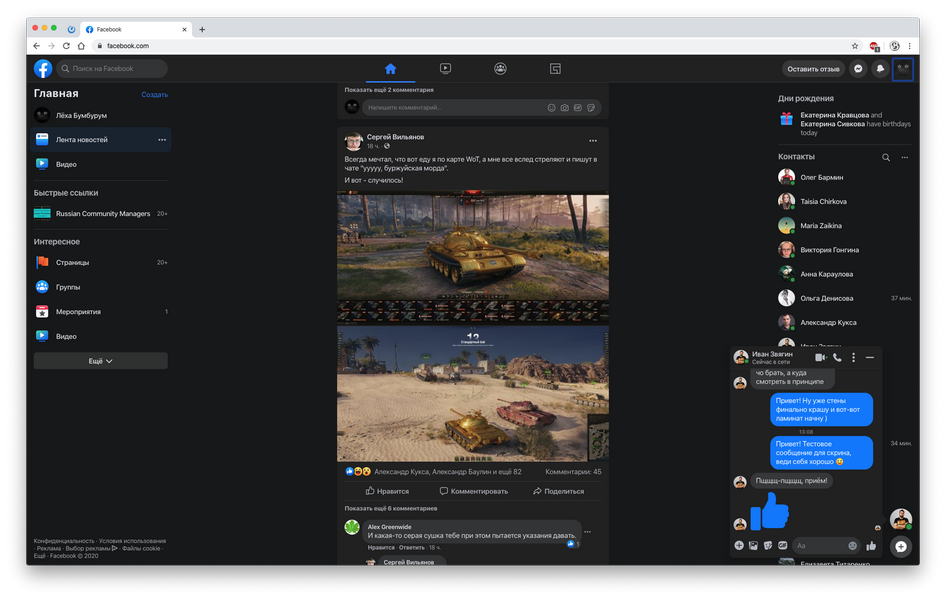Reply to Alex Greenwide's comment via 'Ответить'
Screen dimensions: 946x600
pos(411,548)
